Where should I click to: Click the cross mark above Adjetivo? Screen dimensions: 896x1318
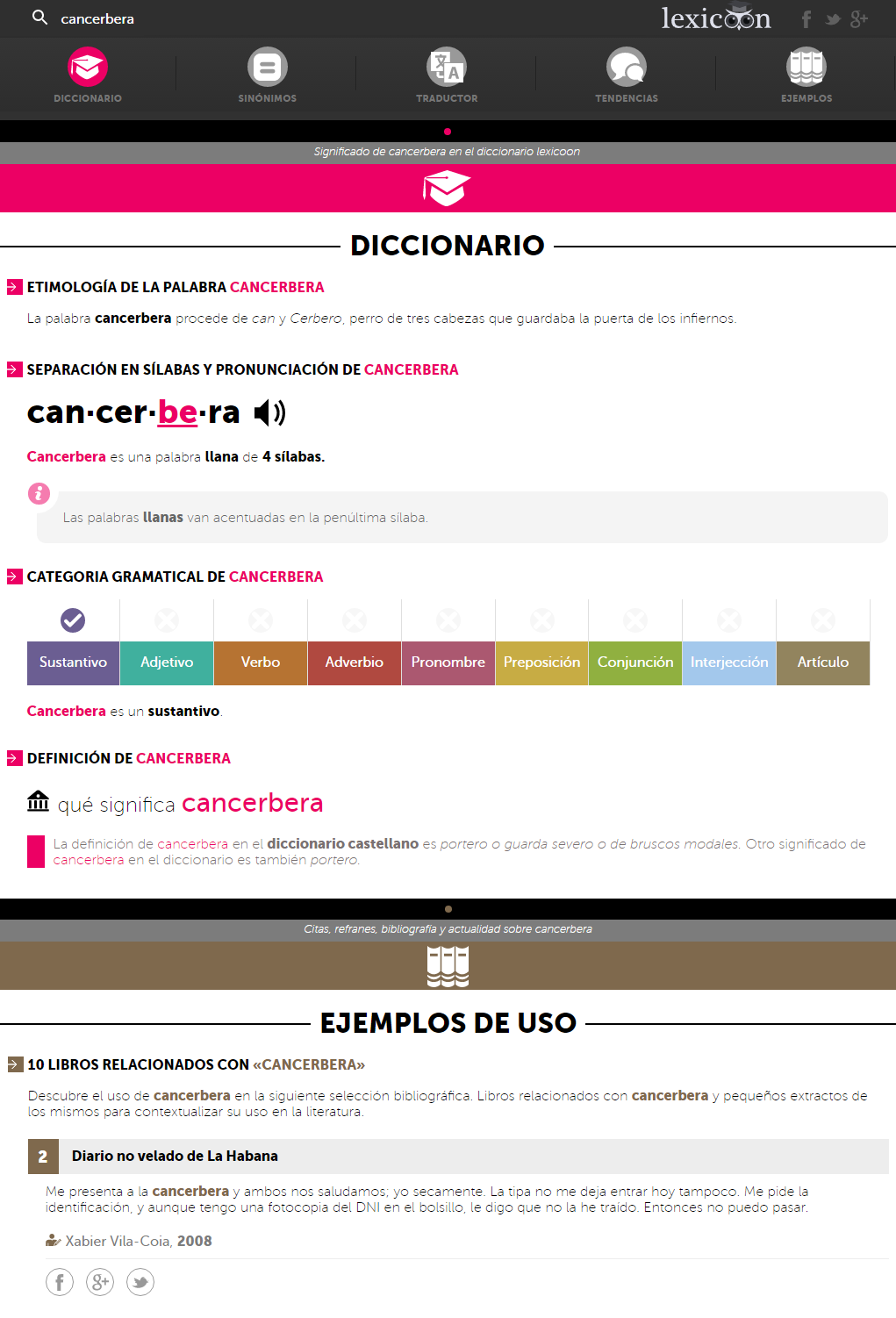pyautogui.click(x=167, y=620)
